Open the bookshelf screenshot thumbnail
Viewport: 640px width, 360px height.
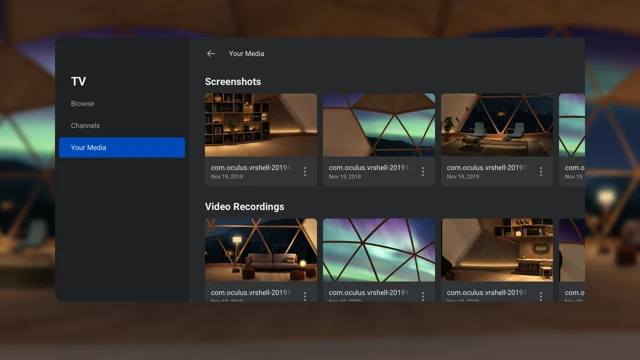tap(261, 125)
